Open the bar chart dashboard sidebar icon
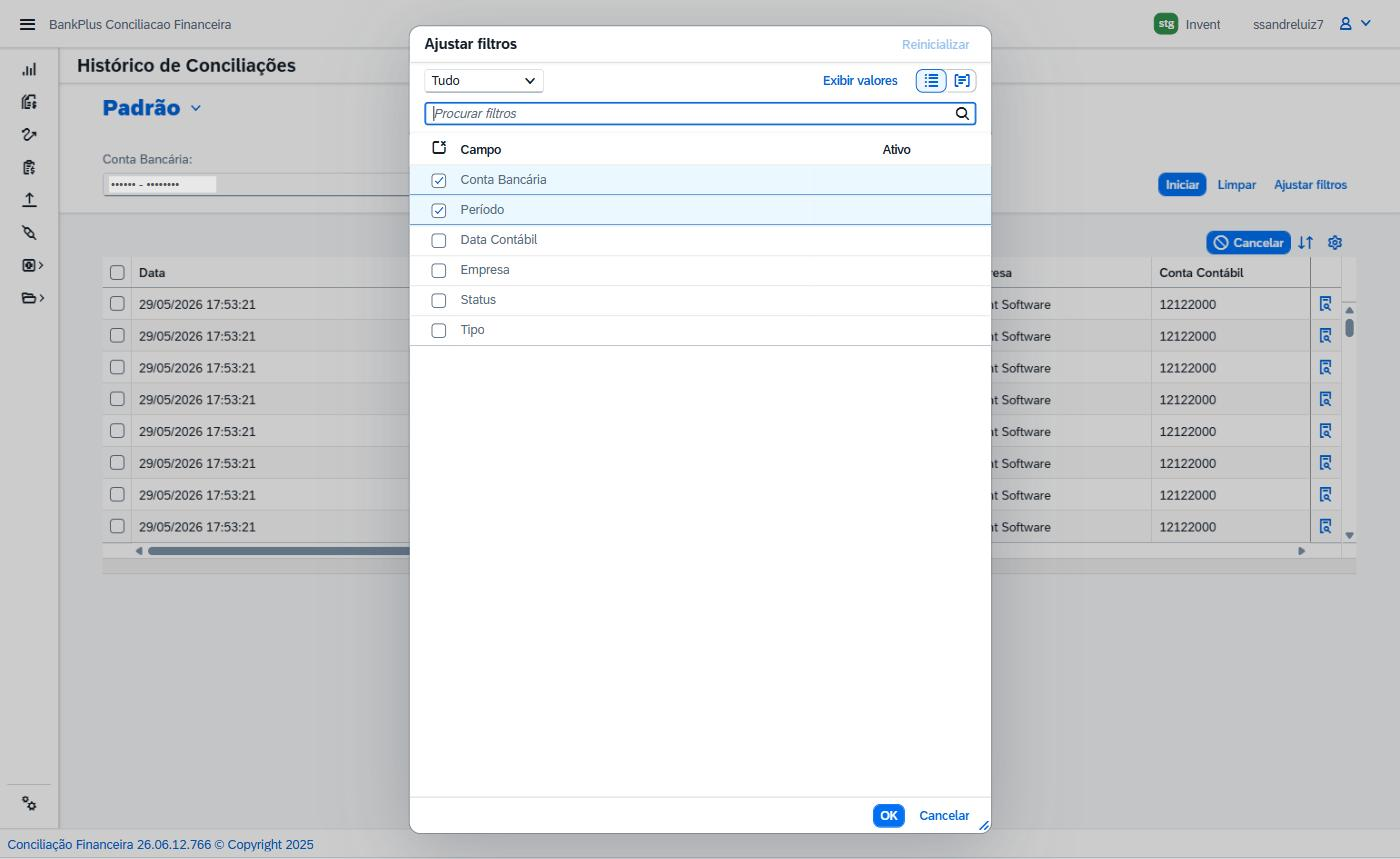Viewport: 1400px width, 859px height. click(29, 69)
